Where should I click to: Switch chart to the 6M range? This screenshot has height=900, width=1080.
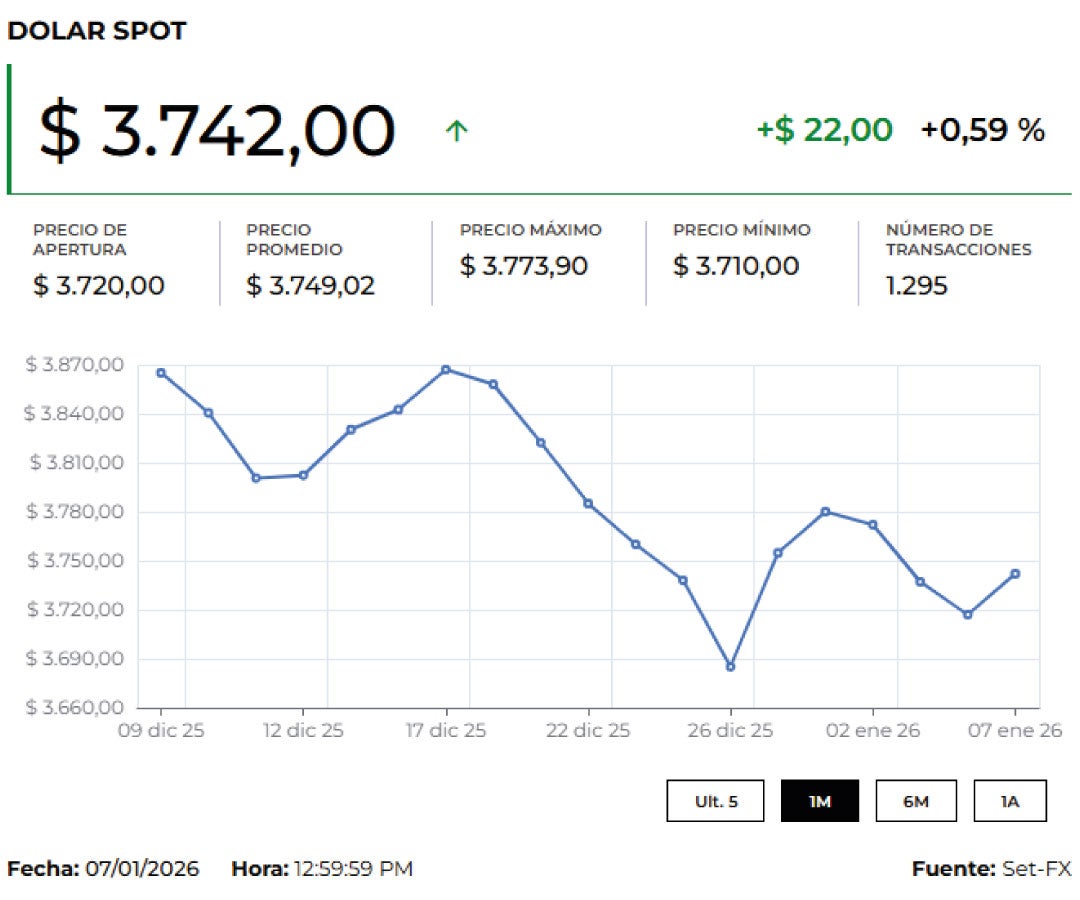[x=915, y=801]
